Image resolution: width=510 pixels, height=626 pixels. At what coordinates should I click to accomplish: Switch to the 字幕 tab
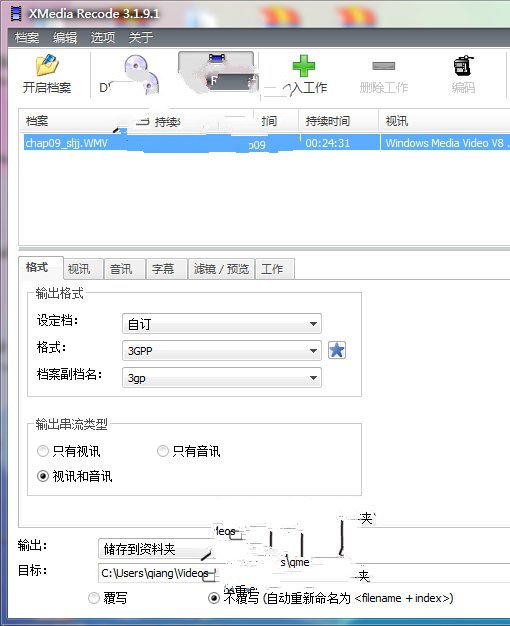pos(167,269)
